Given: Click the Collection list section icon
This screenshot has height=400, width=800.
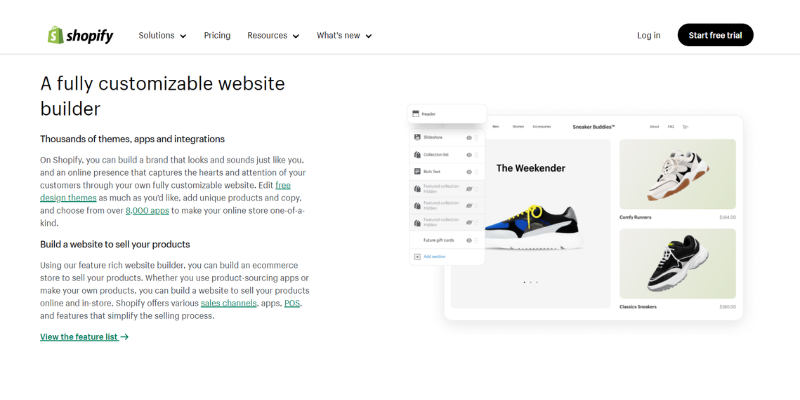Looking at the screenshot, I should (x=416, y=155).
